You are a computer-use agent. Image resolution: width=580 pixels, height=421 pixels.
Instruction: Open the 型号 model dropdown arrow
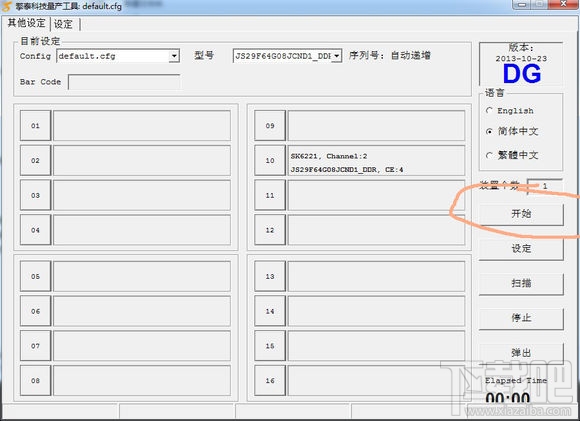click(337, 56)
